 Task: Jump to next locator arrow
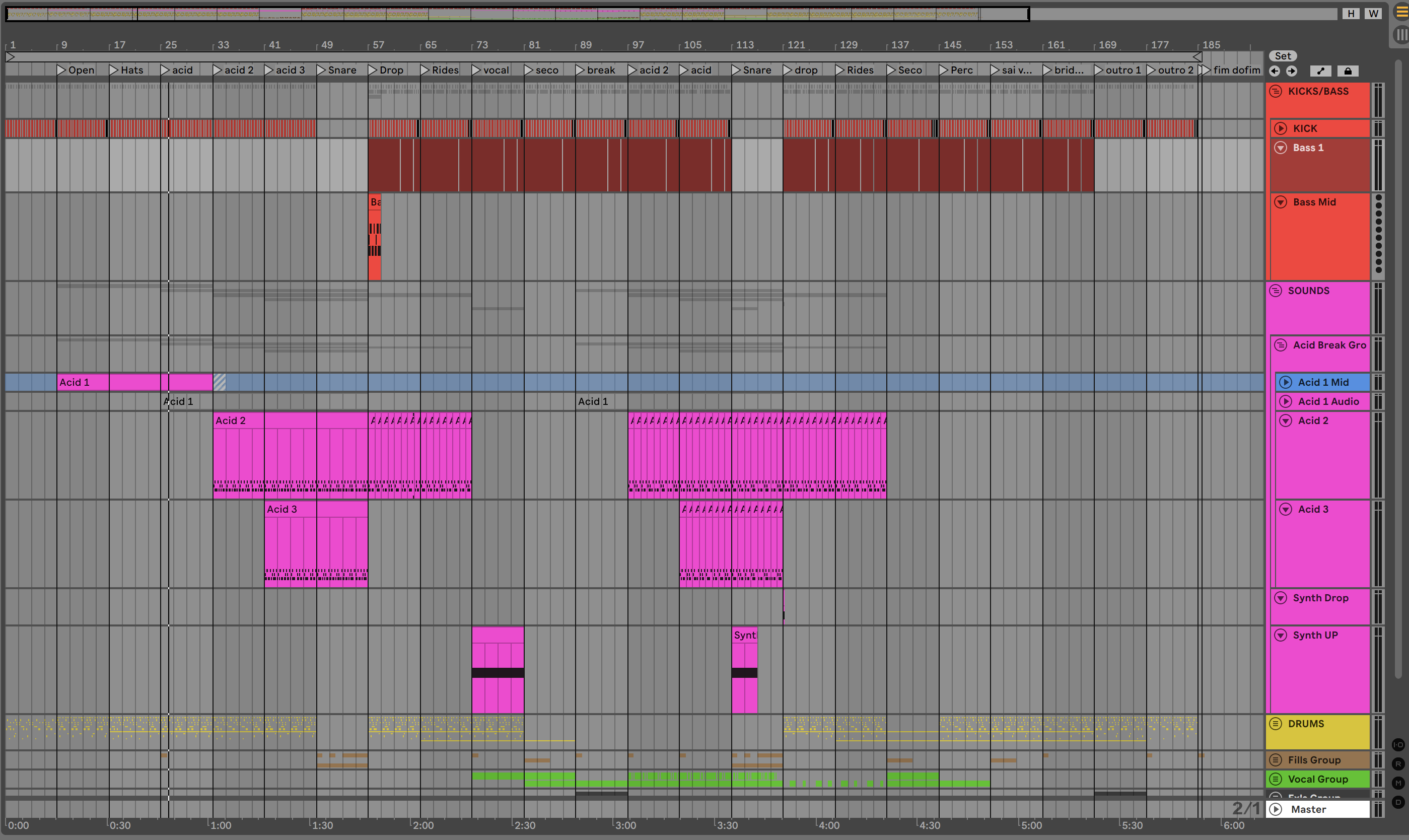pyautogui.click(x=1291, y=72)
